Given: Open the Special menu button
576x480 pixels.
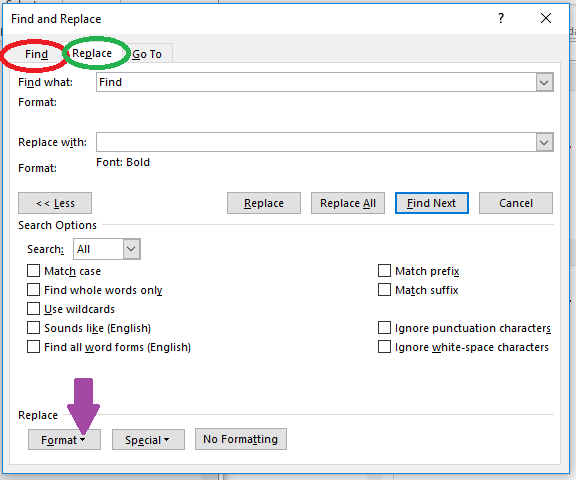Looking at the screenshot, I should click(x=148, y=440).
